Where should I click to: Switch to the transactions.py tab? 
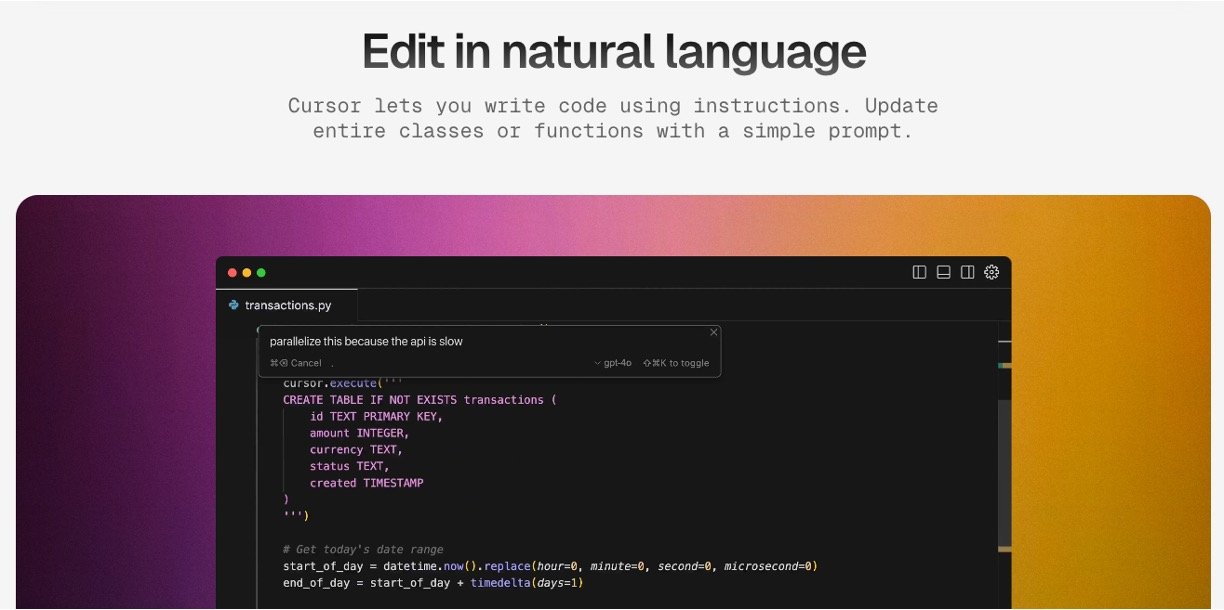pos(288,305)
